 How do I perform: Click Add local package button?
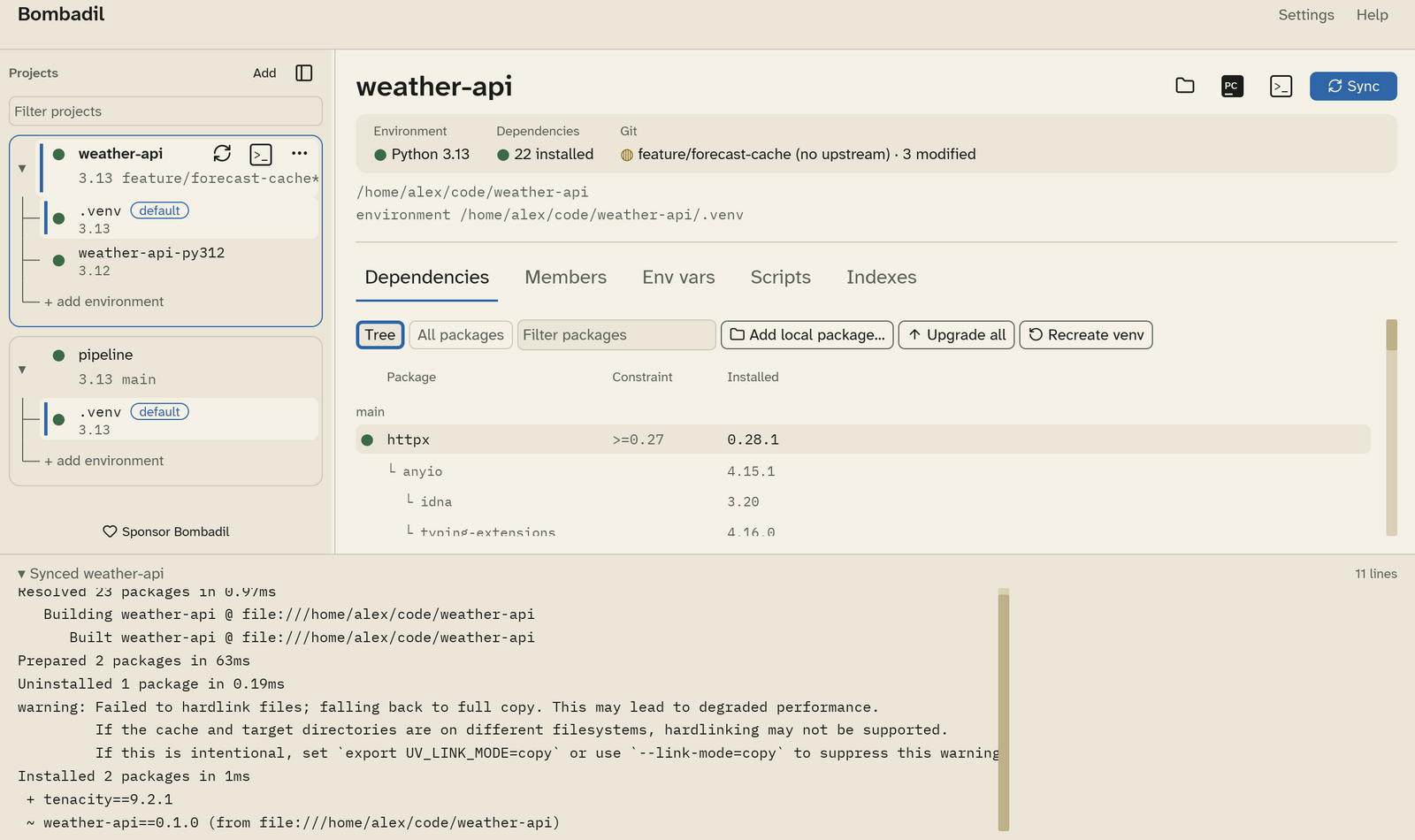(x=807, y=335)
